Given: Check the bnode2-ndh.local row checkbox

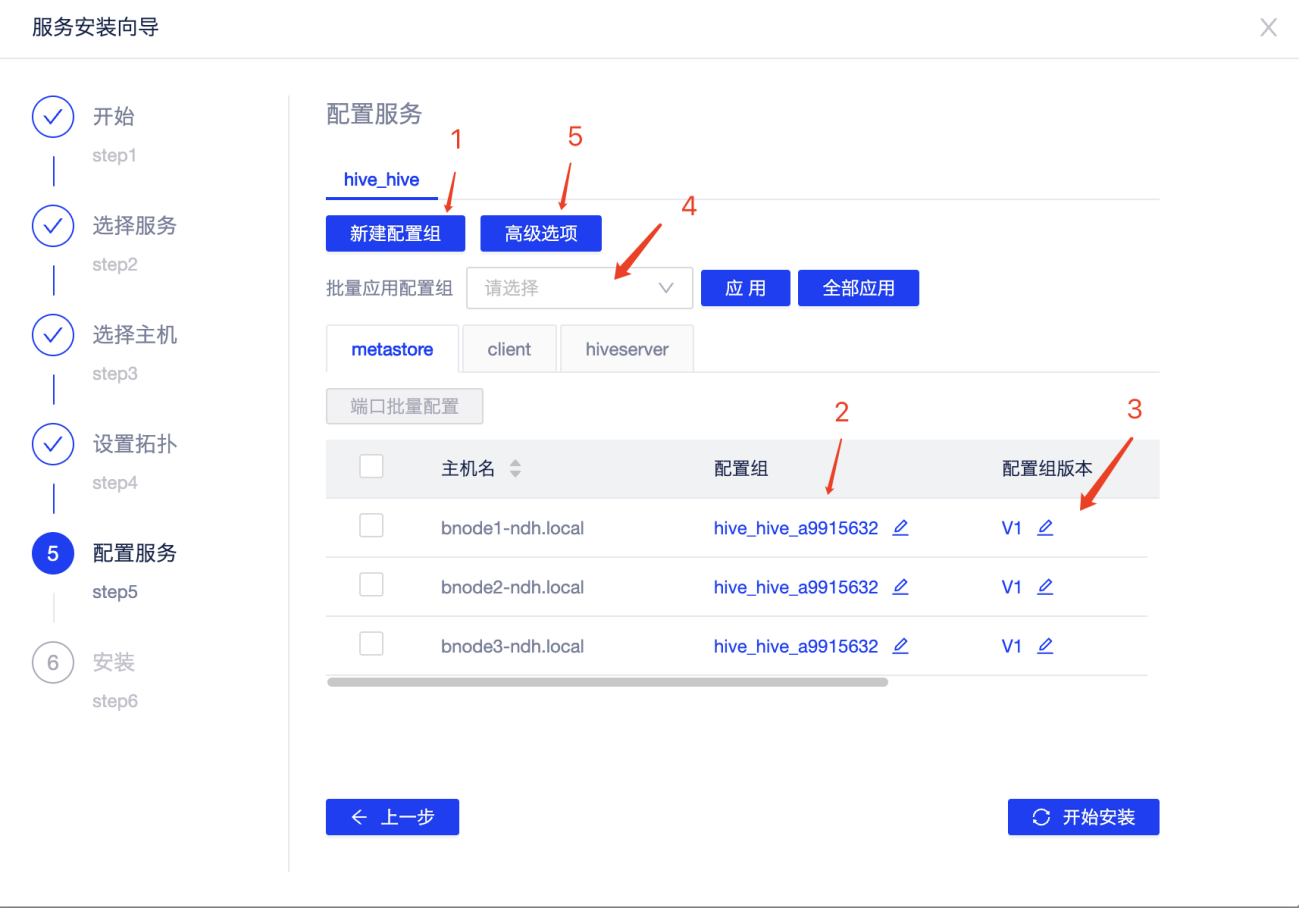Looking at the screenshot, I should (371, 584).
